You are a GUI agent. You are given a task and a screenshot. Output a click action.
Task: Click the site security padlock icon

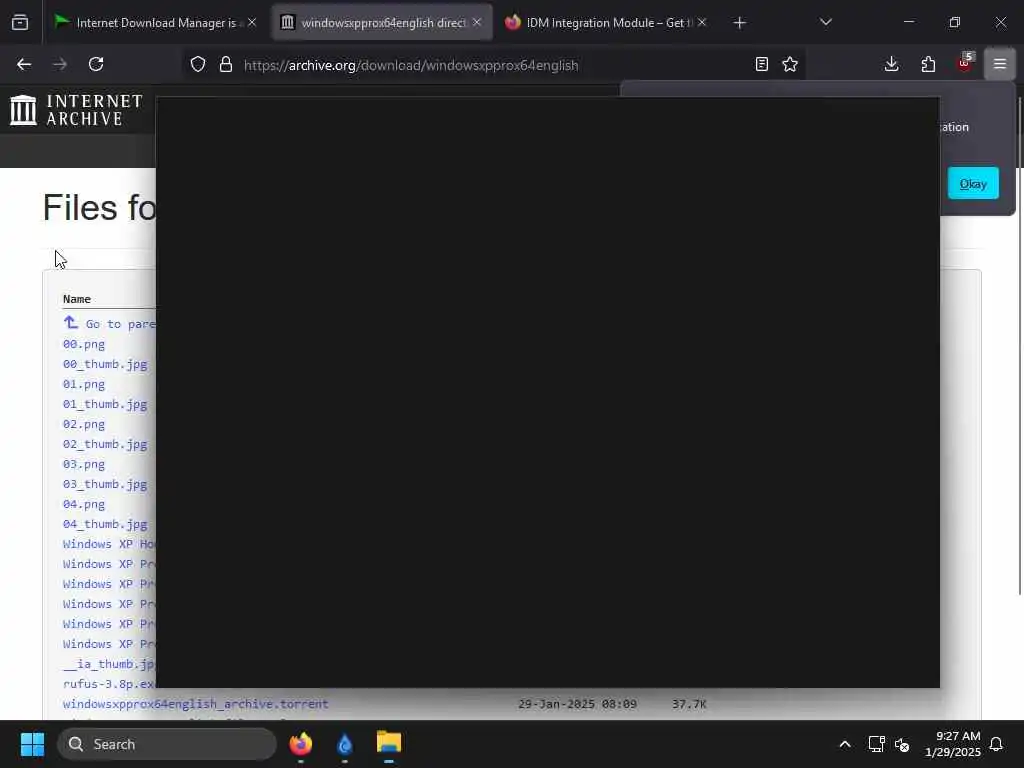[226, 64]
